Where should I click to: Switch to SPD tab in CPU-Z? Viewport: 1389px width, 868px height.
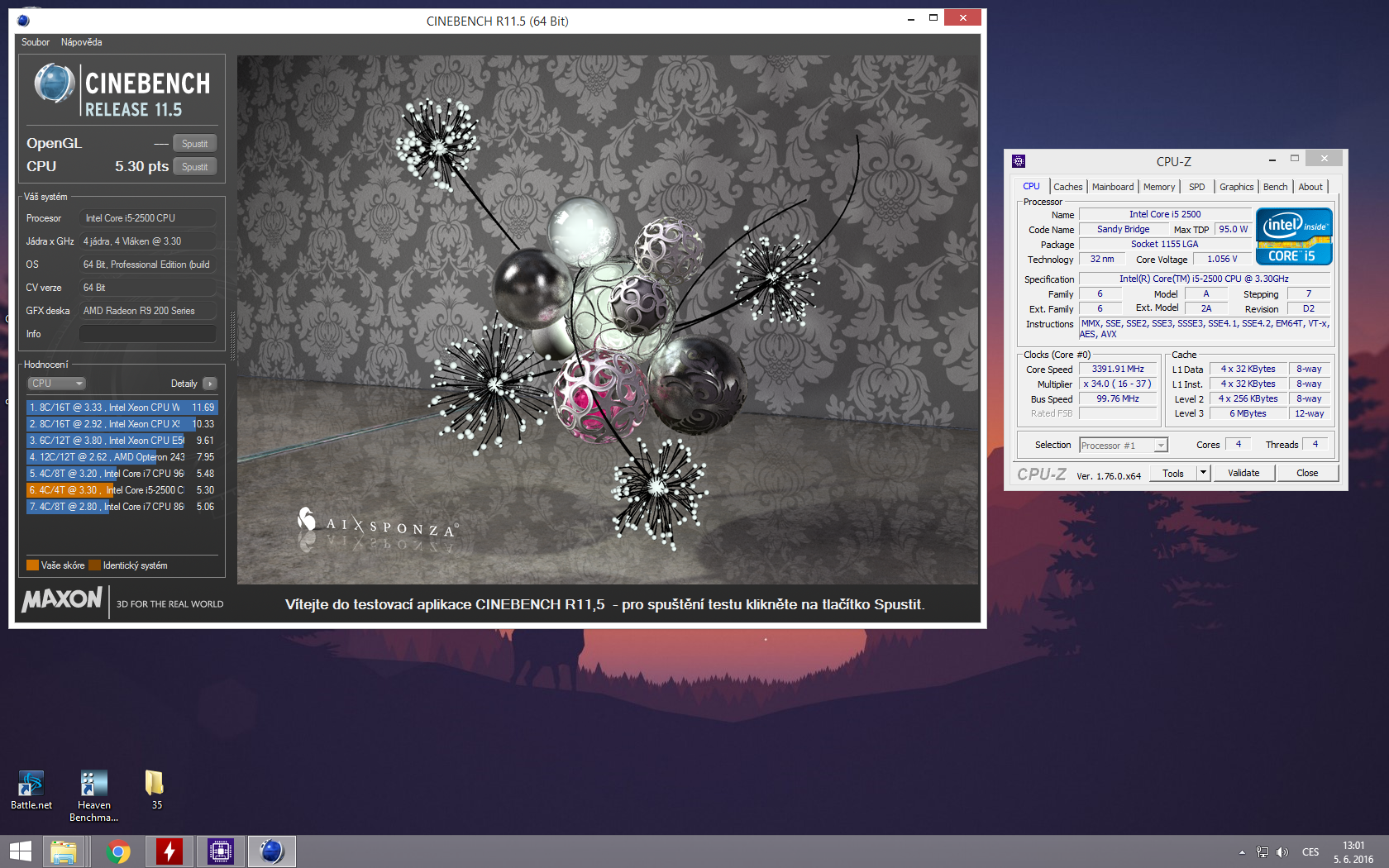1196,187
